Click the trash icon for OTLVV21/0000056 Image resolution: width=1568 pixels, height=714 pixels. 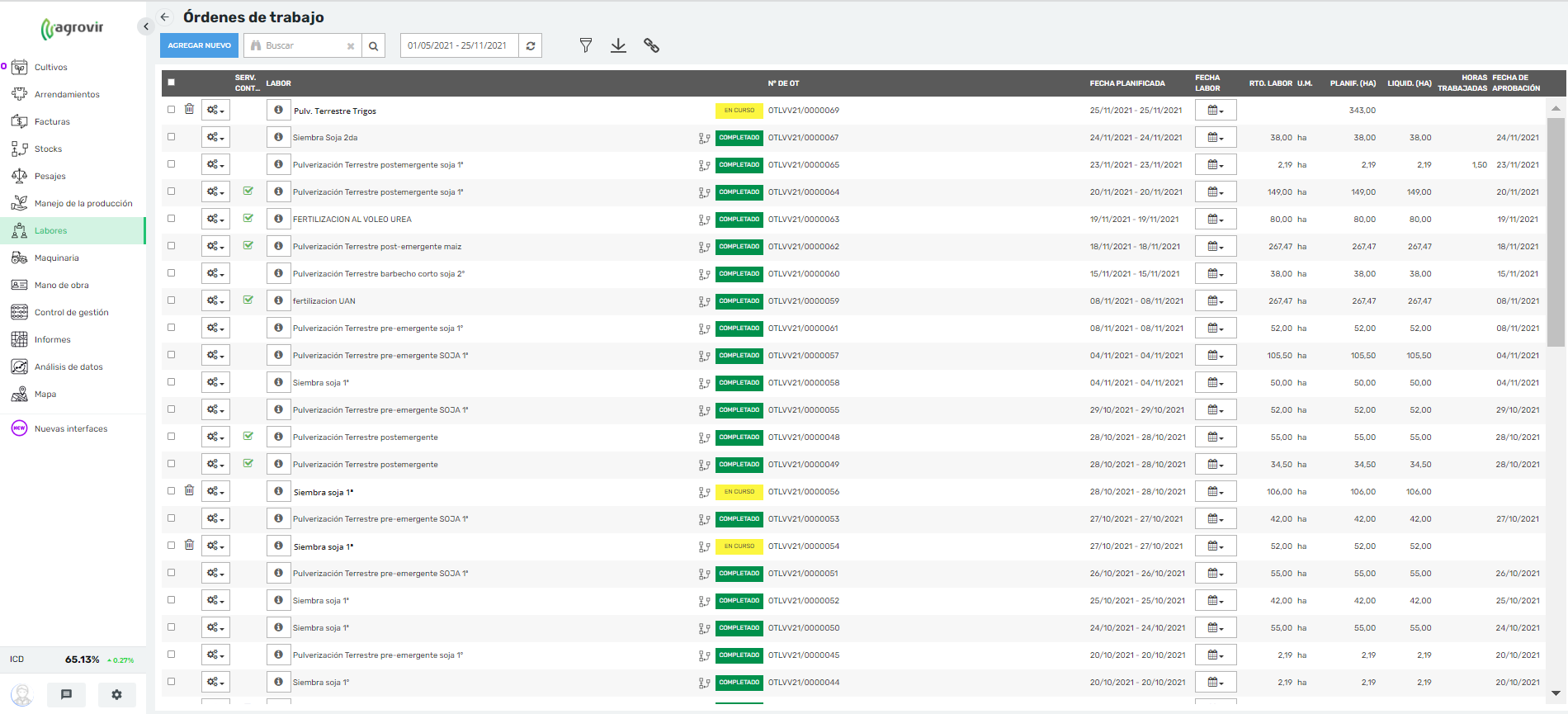[189, 490]
